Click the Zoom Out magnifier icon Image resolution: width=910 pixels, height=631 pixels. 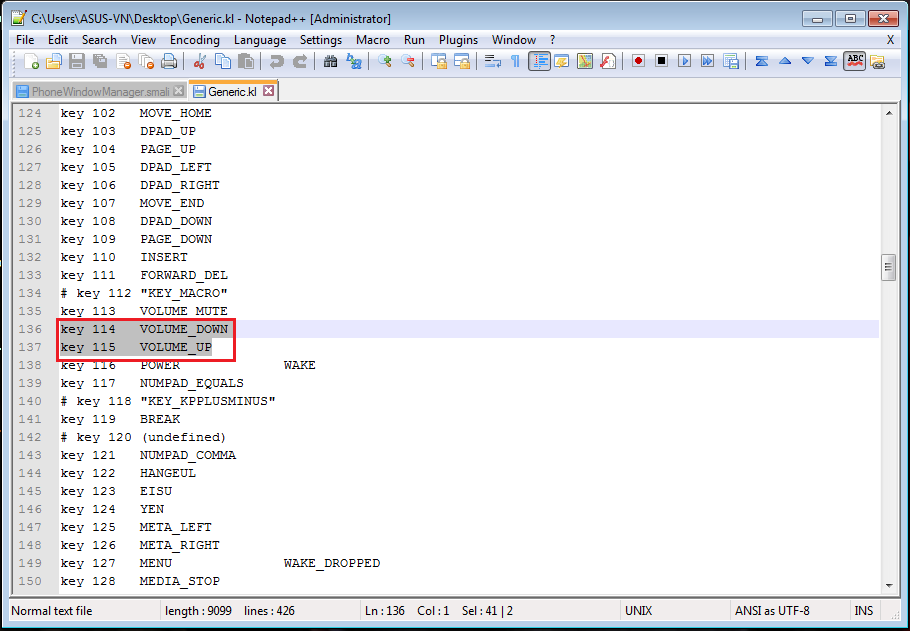pyautogui.click(x=407, y=61)
